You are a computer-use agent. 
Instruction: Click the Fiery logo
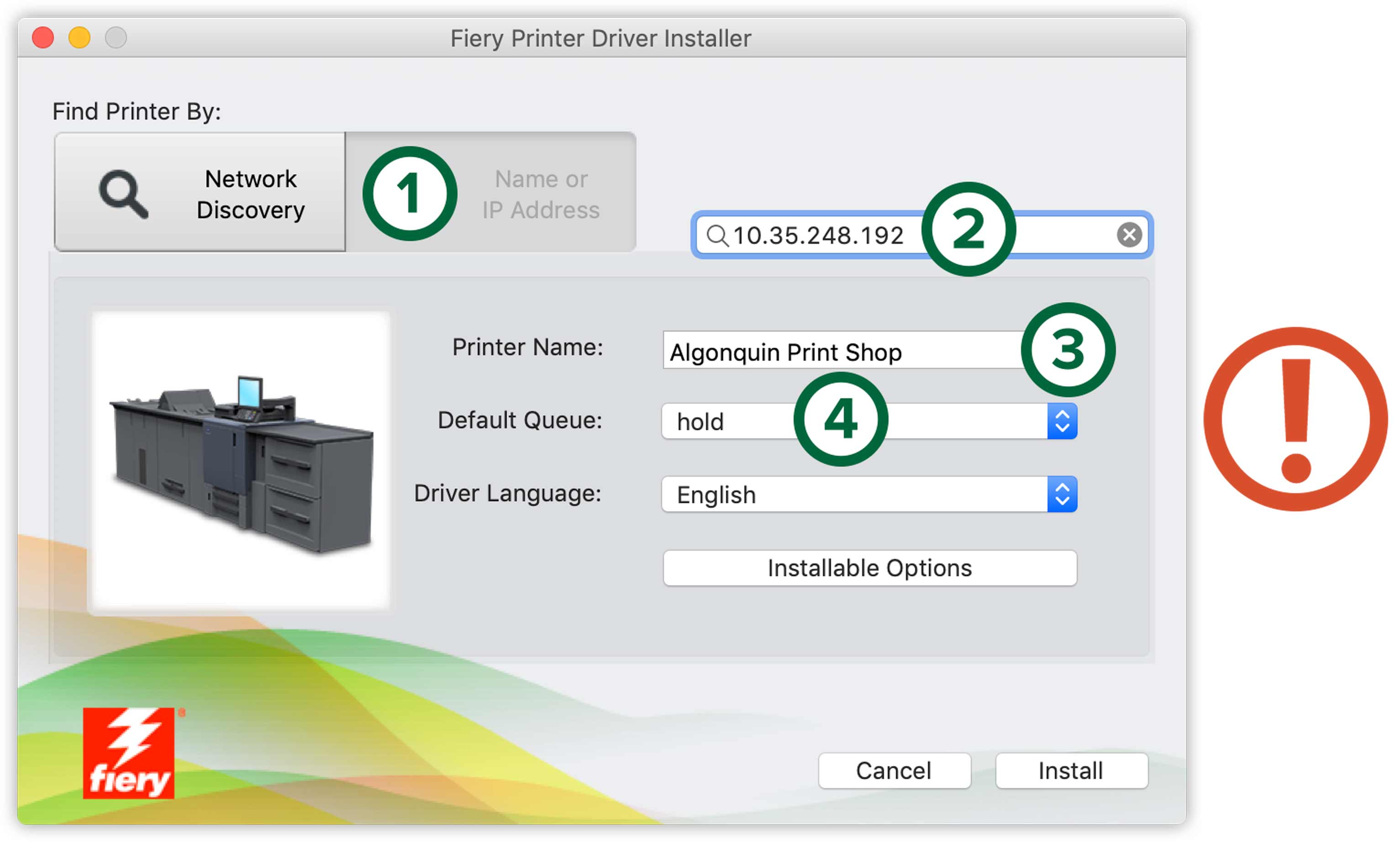coord(129,753)
